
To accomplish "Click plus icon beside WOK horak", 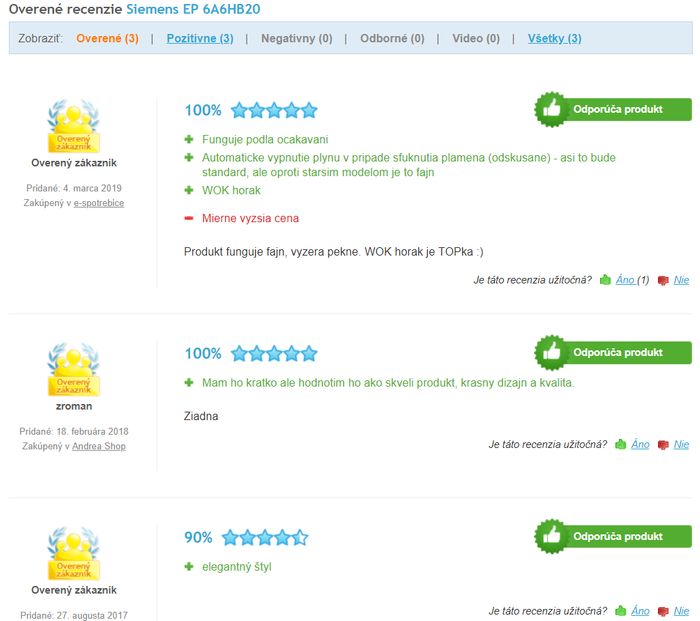I will pos(189,190).
